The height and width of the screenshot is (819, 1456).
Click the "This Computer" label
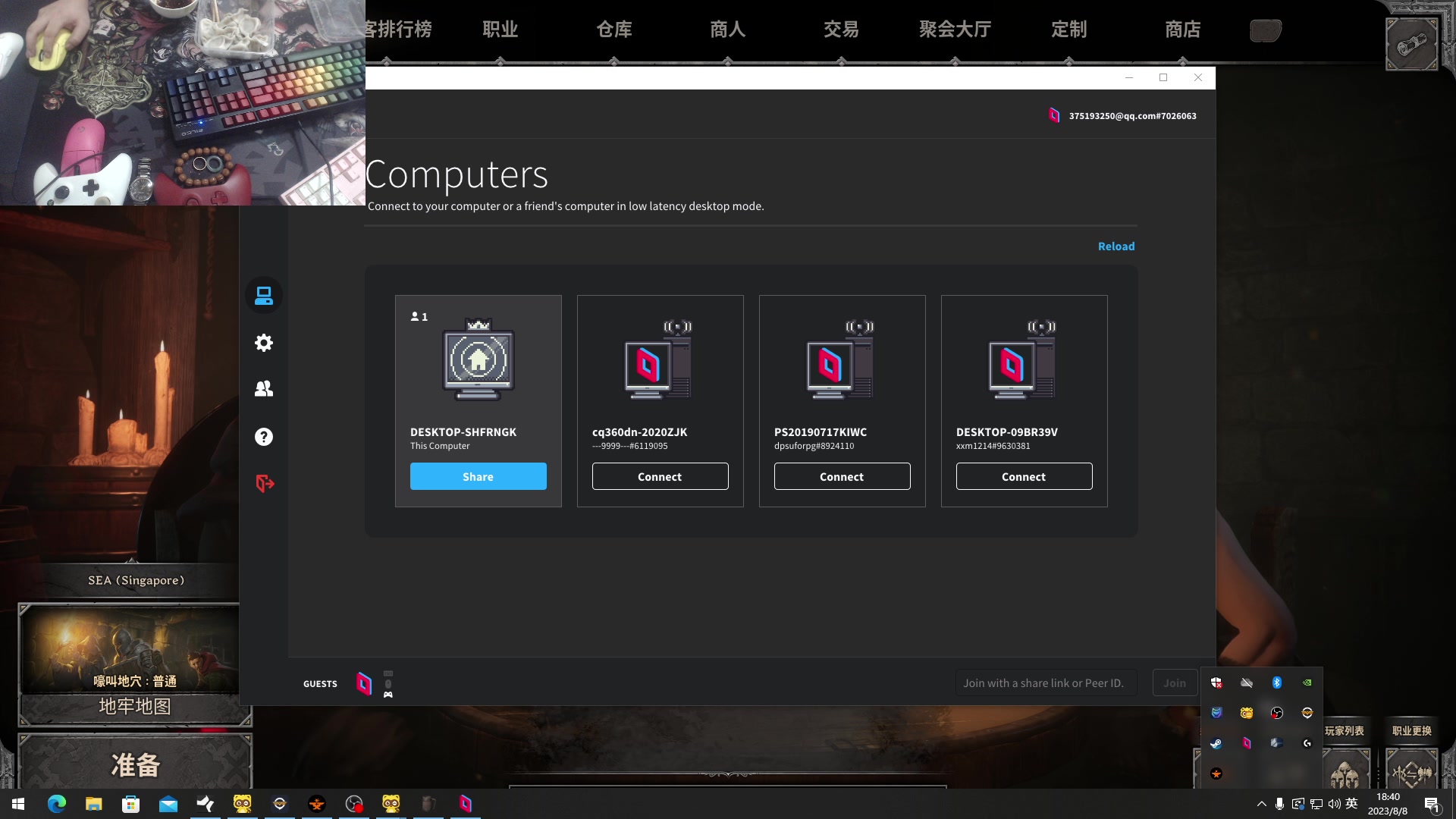click(440, 446)
